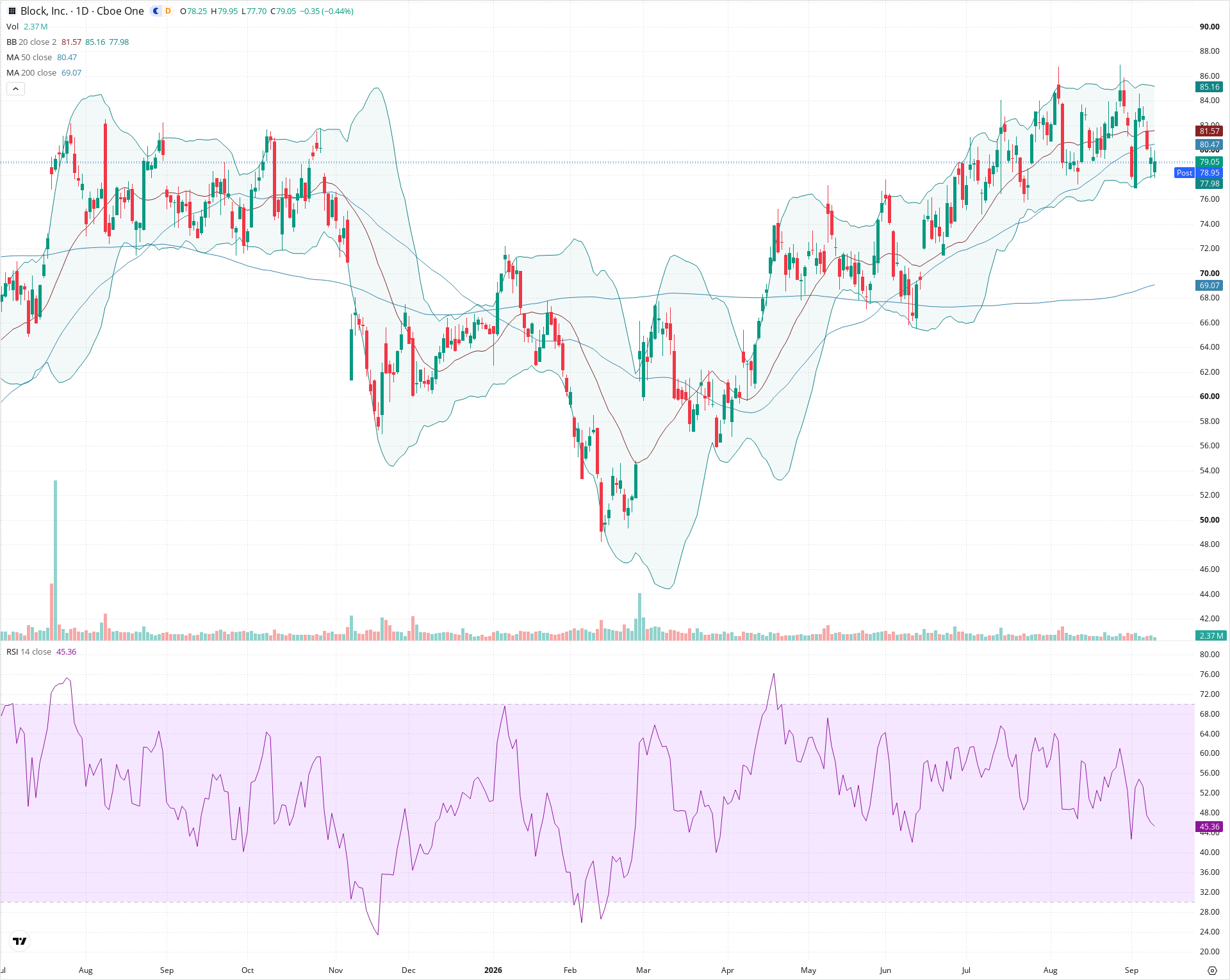Click the Block symbol logo icon
This screenshot has width=1230, height=980.
pos(12,11)
